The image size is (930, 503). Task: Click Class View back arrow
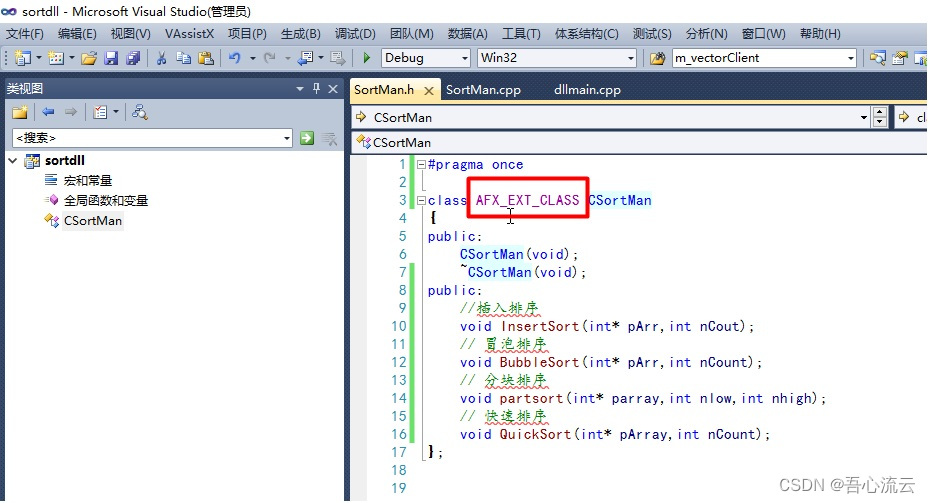pyautogui.click(x=48, y=112)
